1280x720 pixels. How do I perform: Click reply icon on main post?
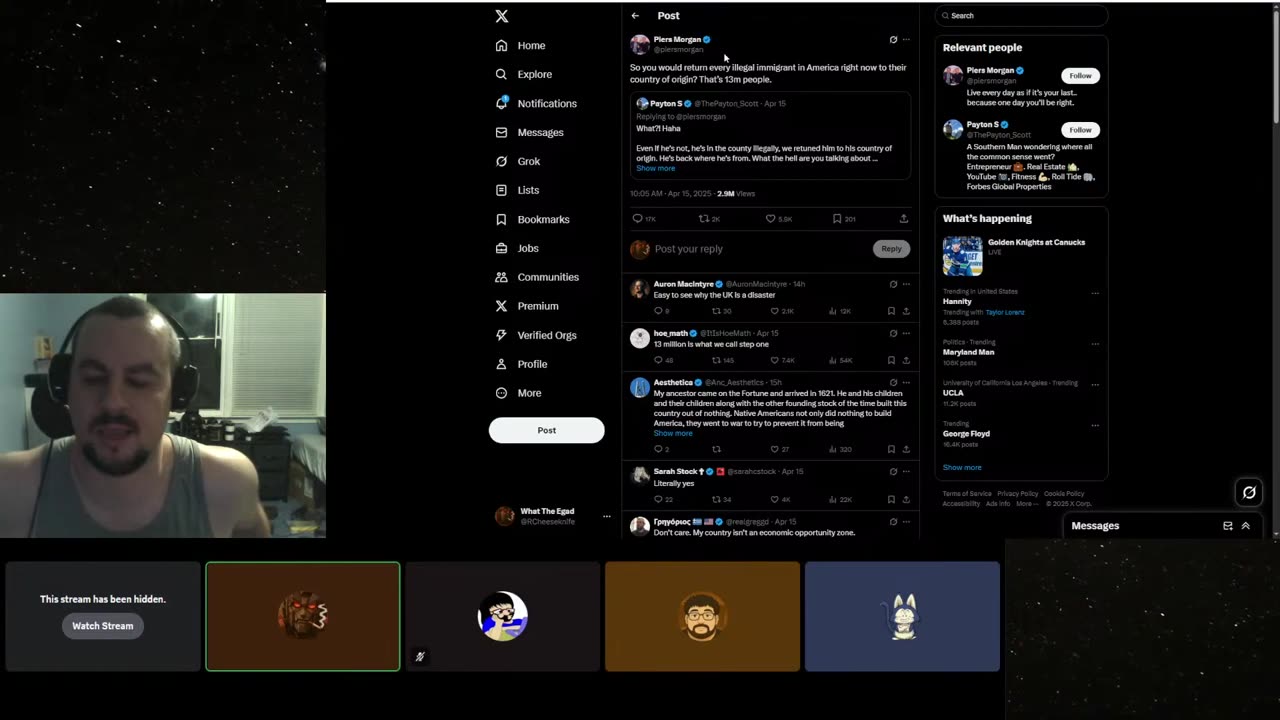pos(637,218)
